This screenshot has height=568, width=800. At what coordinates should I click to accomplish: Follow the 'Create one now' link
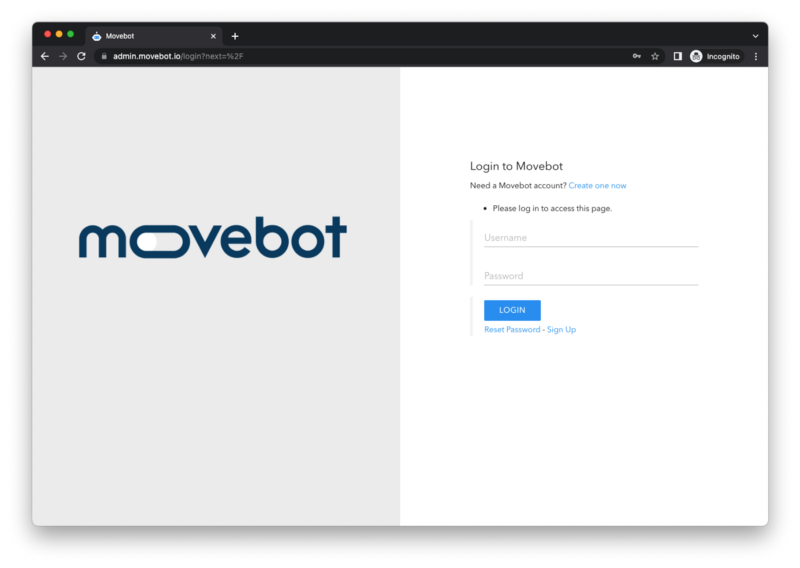597,186
